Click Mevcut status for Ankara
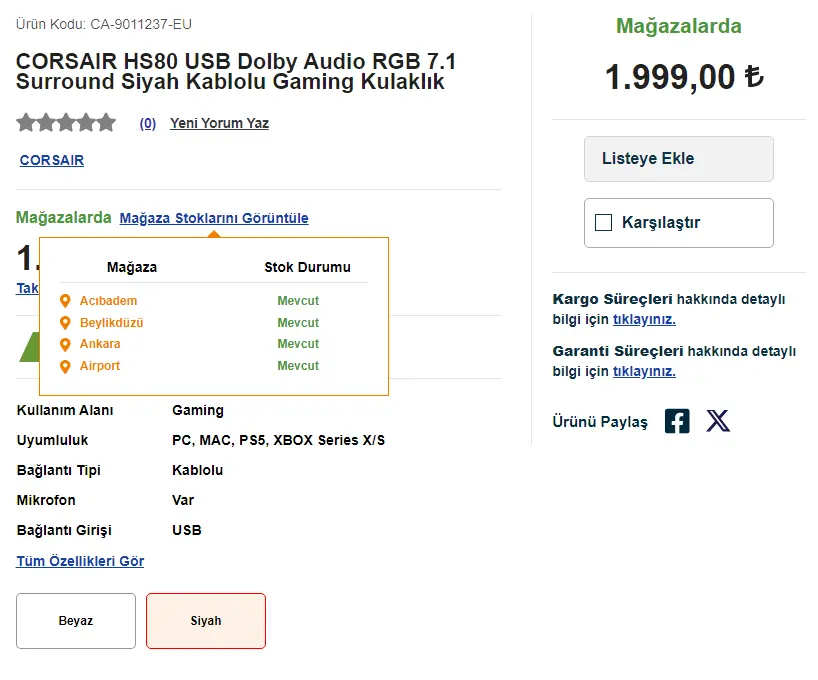The height and width of the screenshot is (680, 818). (x=298, y=344)
